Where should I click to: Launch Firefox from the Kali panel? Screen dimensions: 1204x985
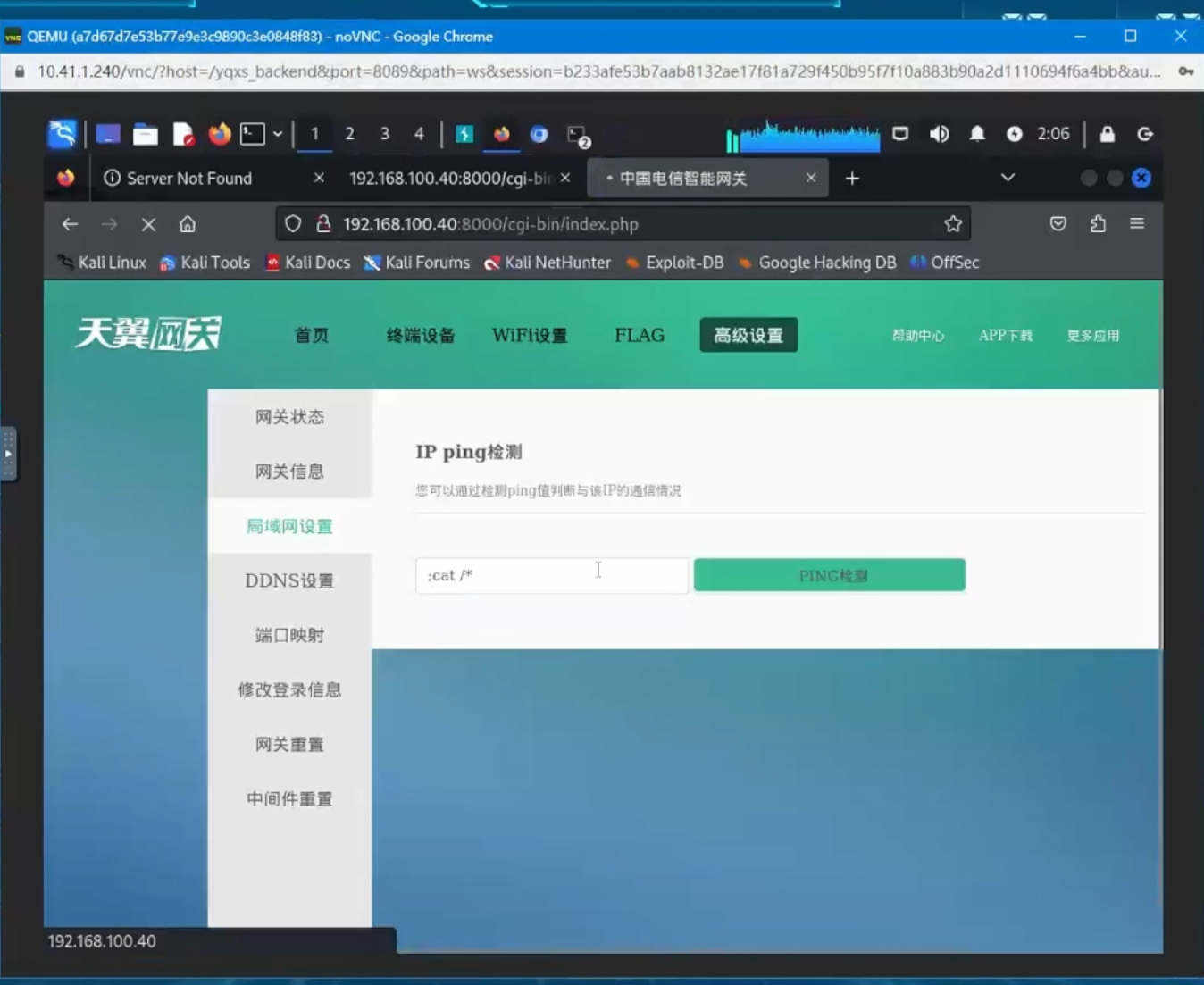(x=219, y=134)
